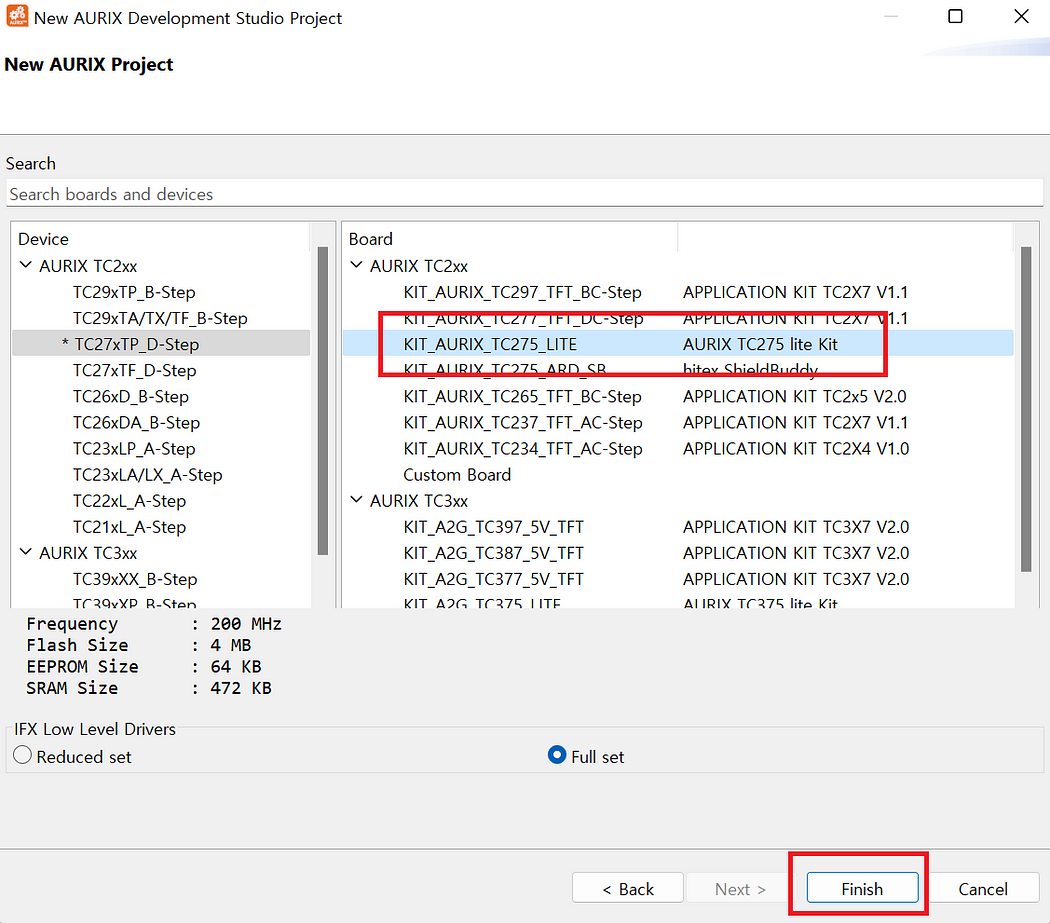Select device TC21xL_A-Step
The image size is (1050, 923).
[x=129, y=527]
